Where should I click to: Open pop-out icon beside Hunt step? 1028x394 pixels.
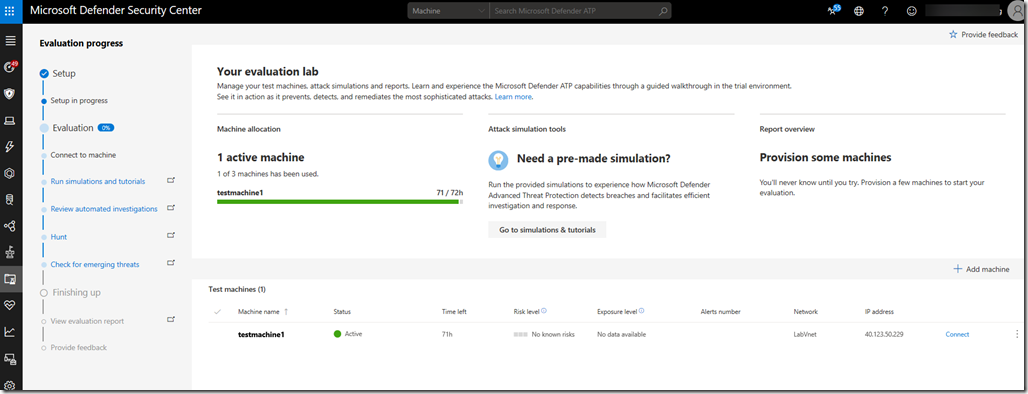click(x=171, y=235)
